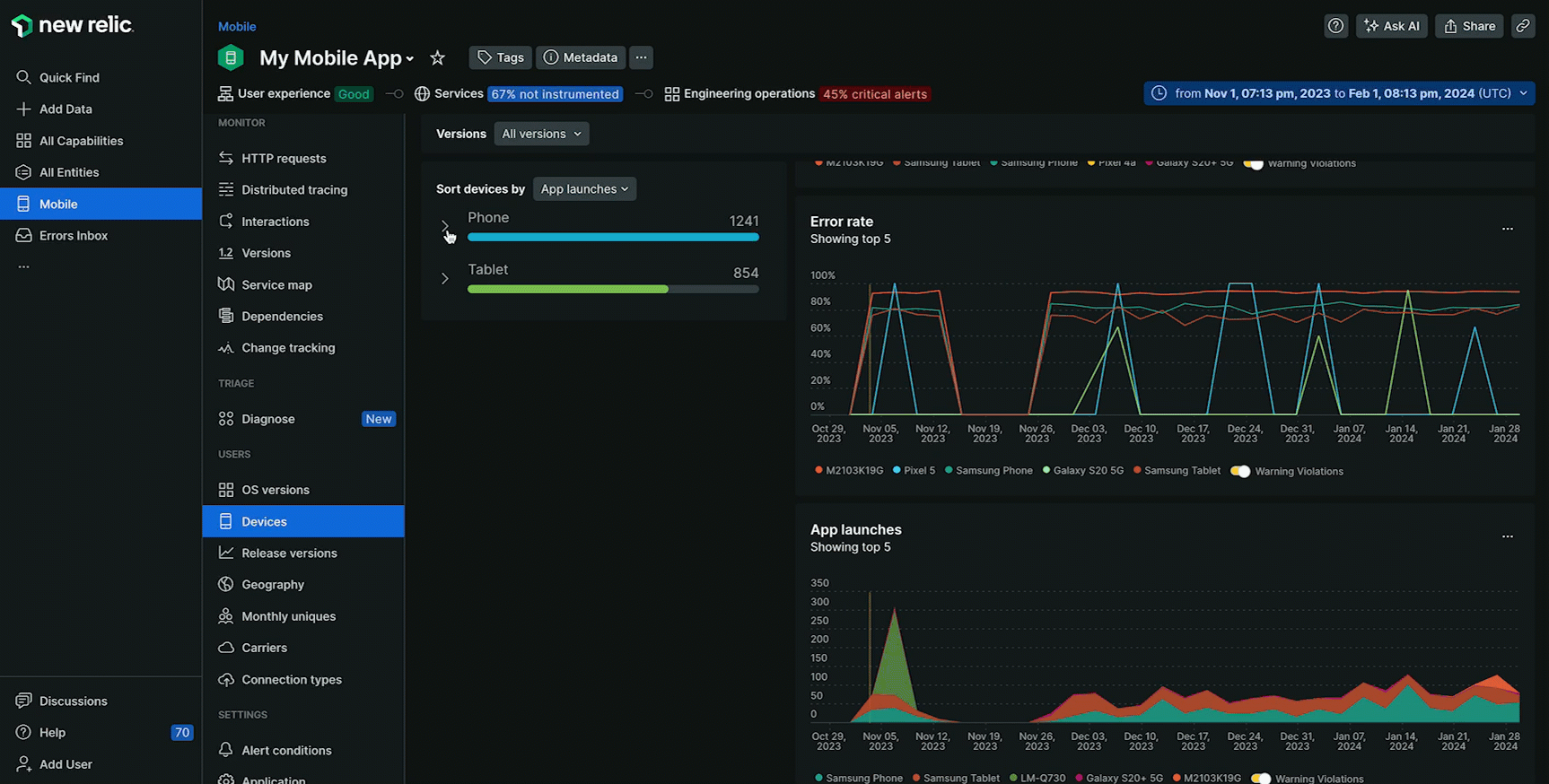Click the ellipsis under Errors Inbox in sidebar
The image size is (1549, 784).
(24, 266)
